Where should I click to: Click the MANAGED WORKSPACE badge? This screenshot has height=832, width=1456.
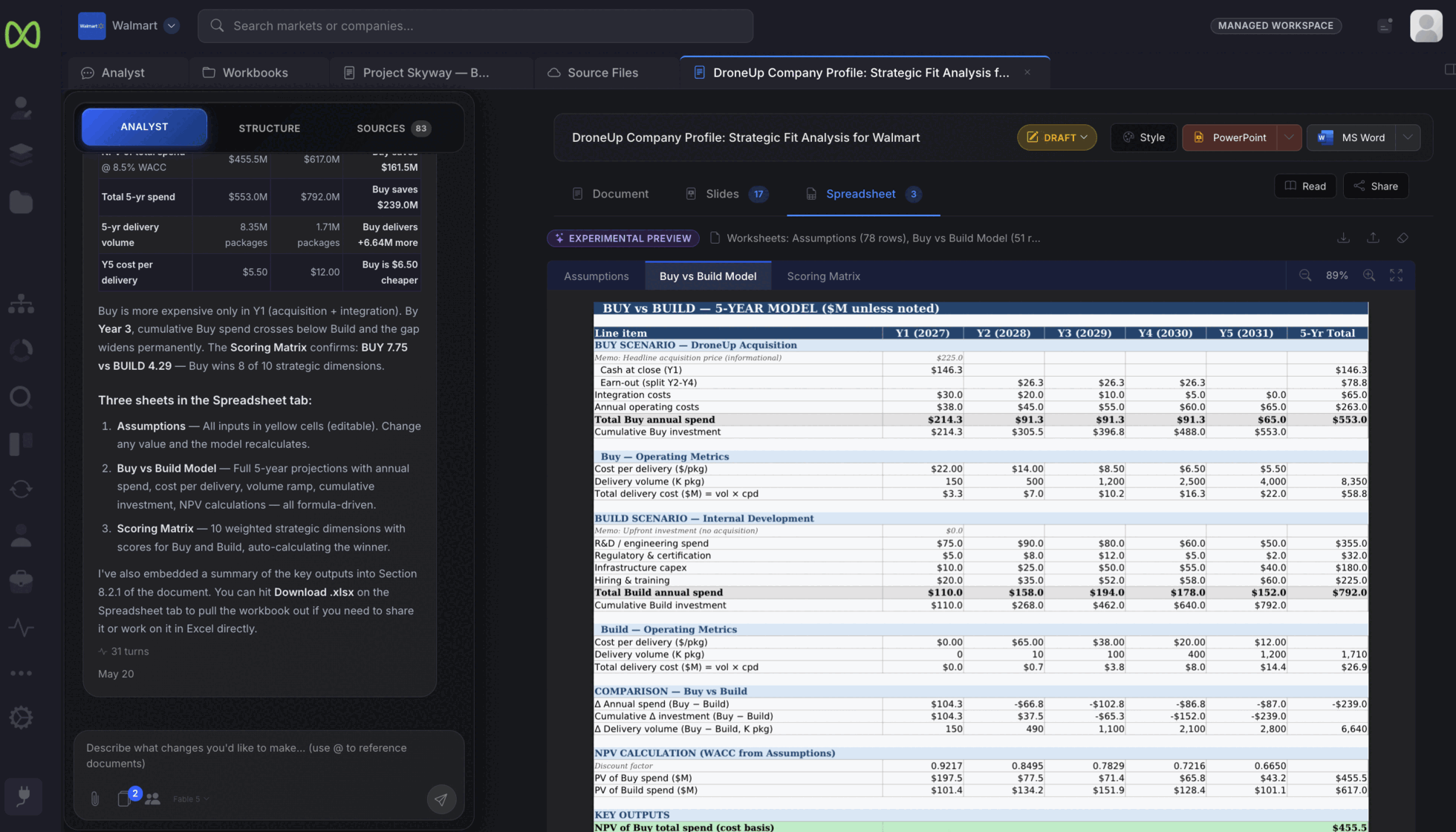click(x=1275, y=25)
